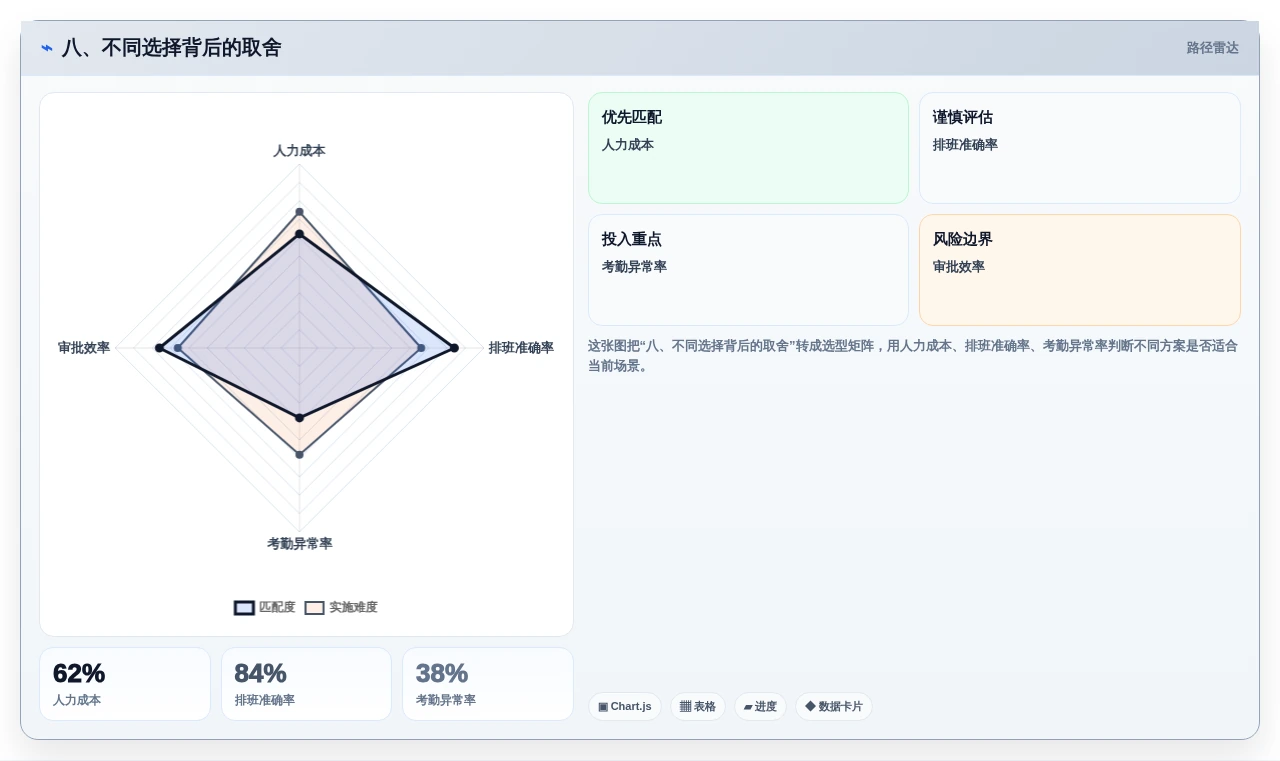Select the 数据卡片 chip

tap(834, 706)
